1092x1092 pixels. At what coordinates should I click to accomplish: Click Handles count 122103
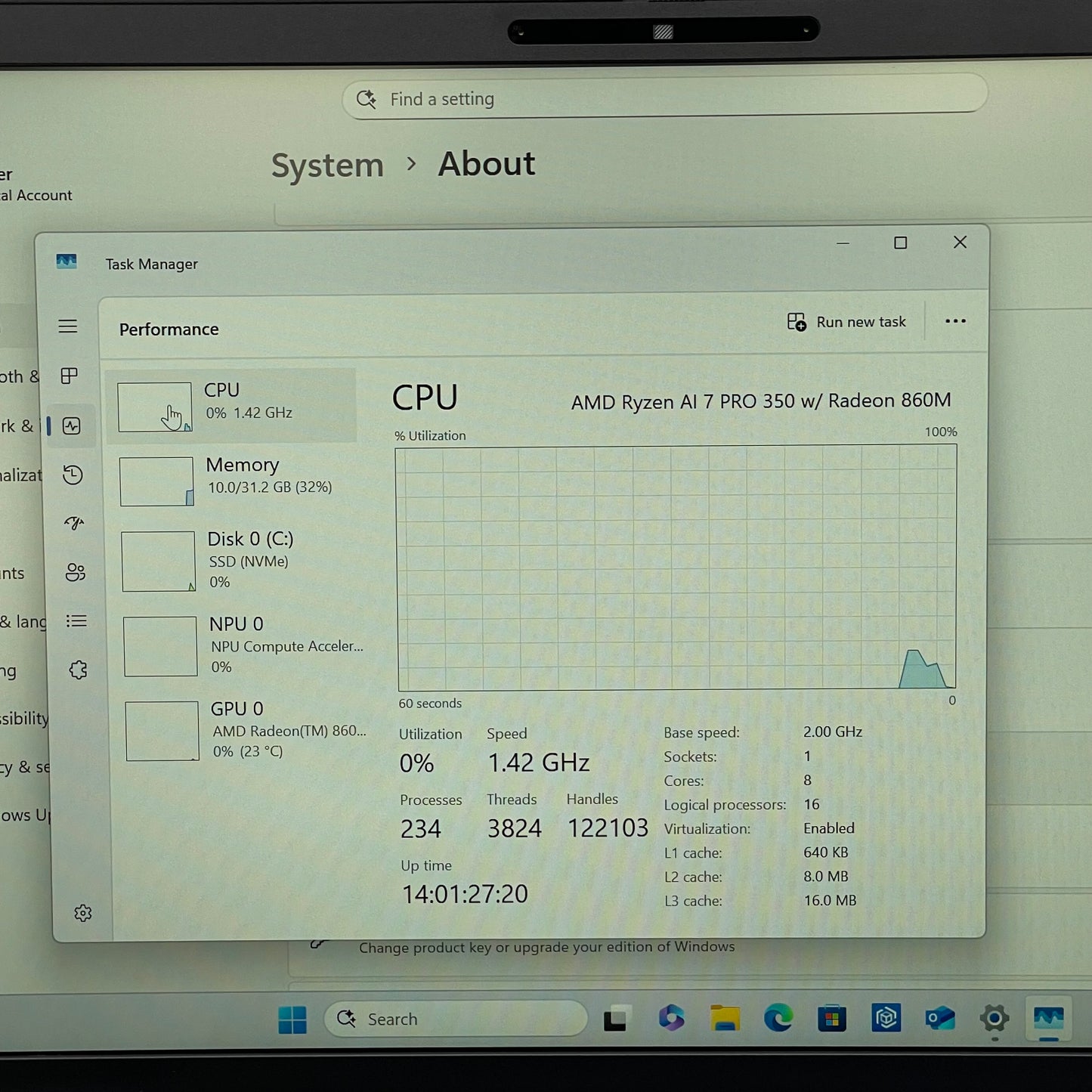coord(608,828)
